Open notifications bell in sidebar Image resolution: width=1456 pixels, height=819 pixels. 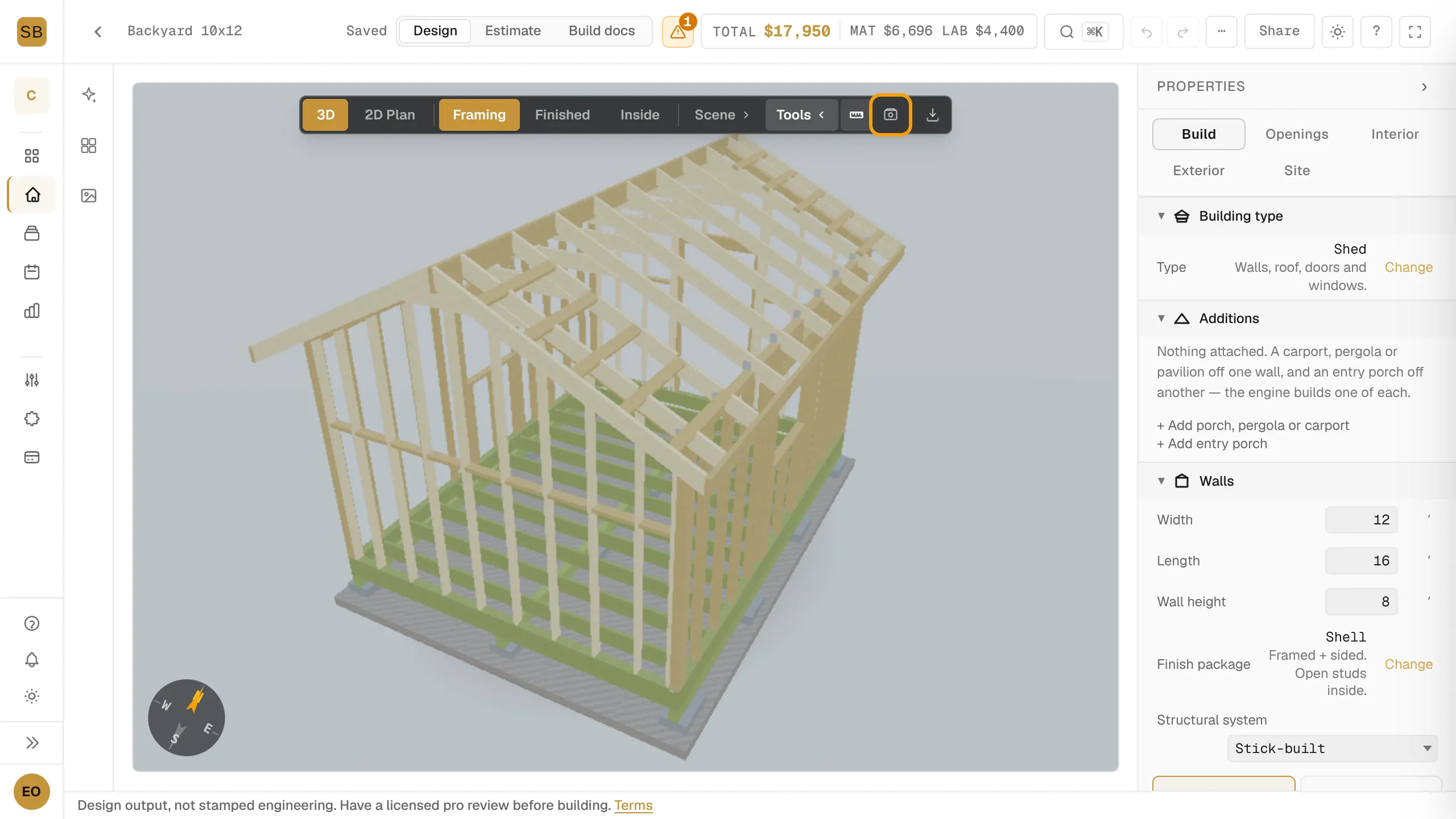32,660
